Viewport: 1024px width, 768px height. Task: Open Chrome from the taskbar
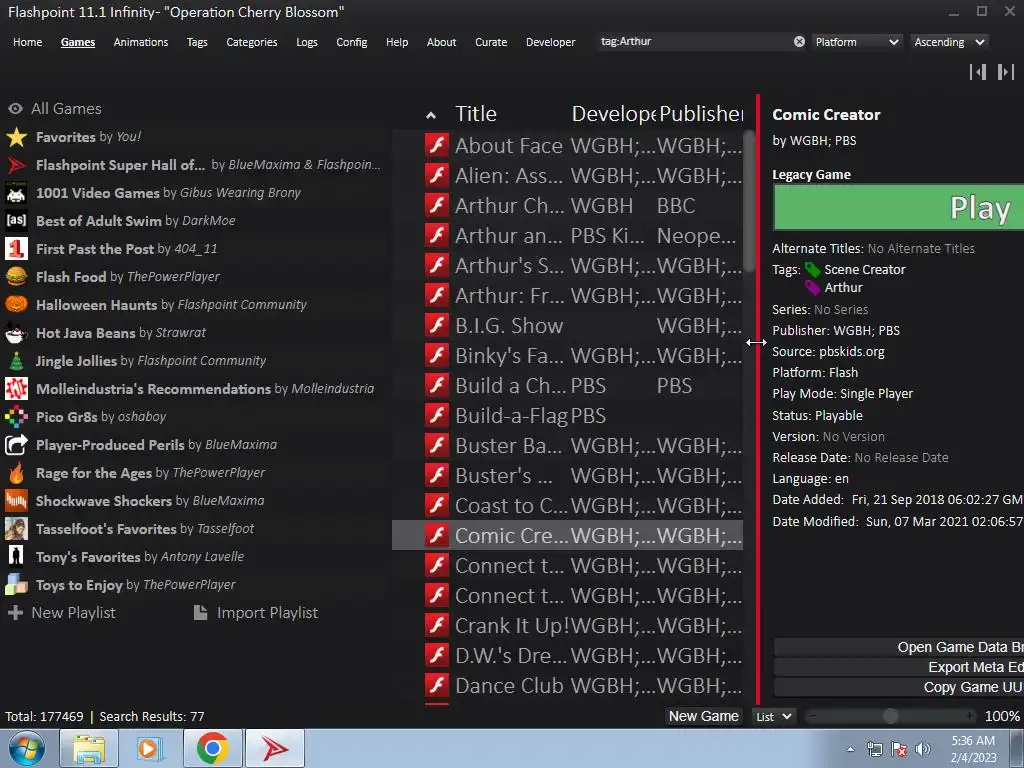(213, 749)
